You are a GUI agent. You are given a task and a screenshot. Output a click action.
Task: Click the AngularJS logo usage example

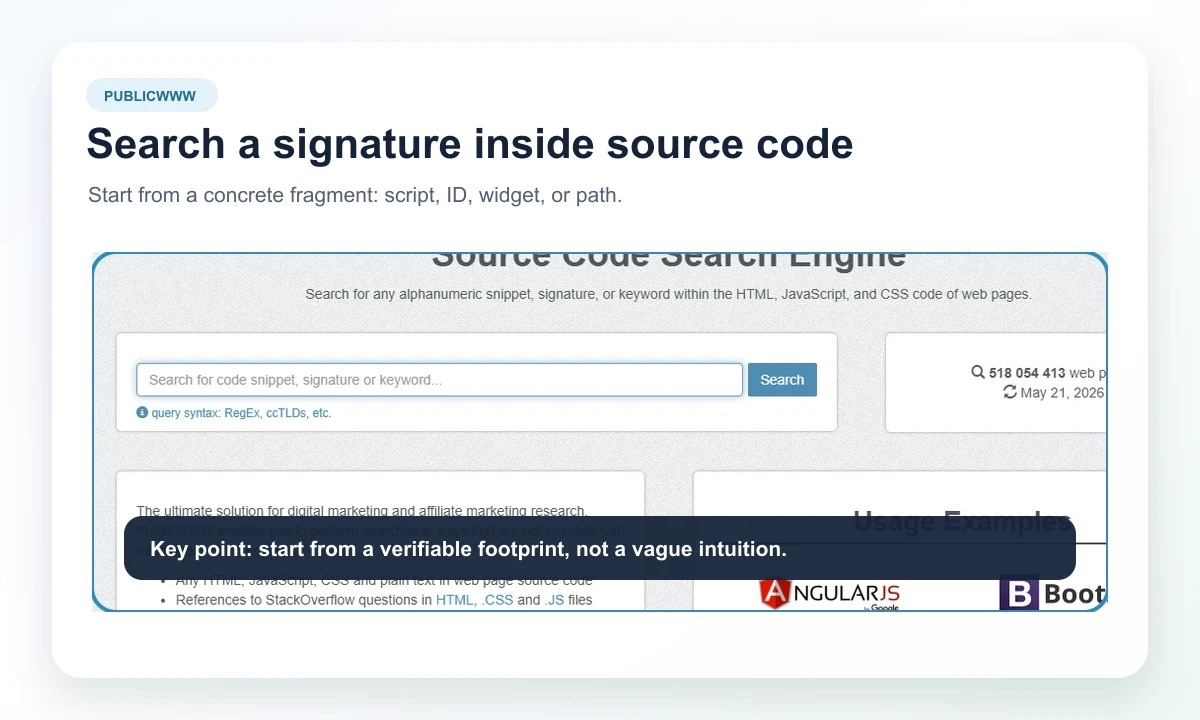[x=829, y=594]
